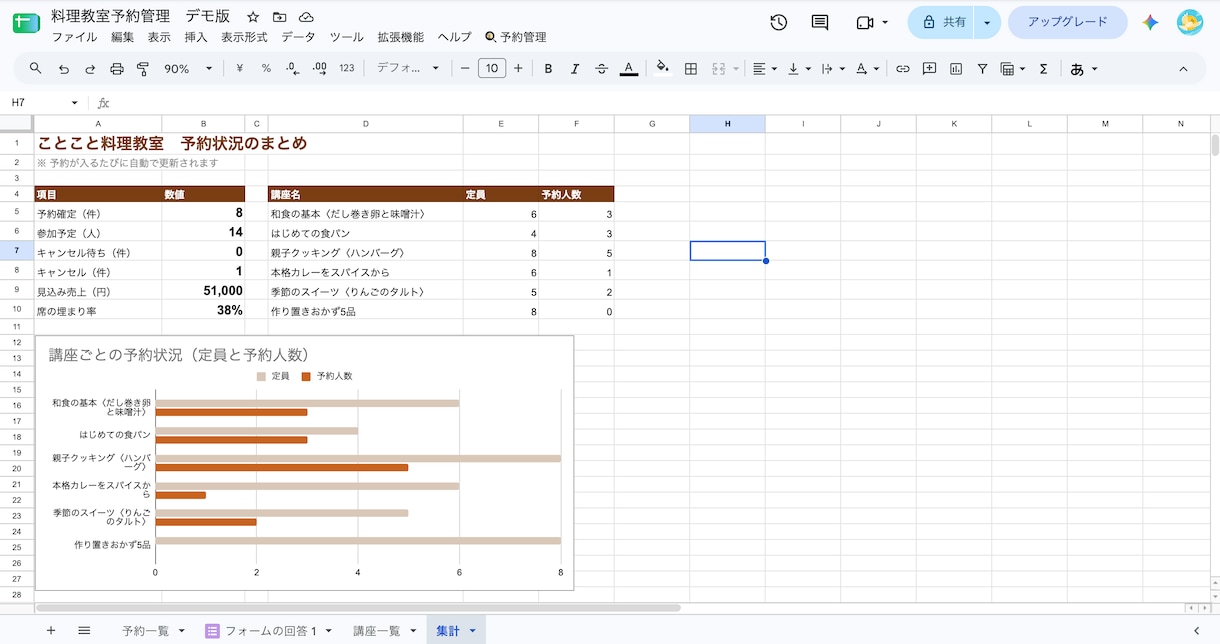Undo the last action
Screen dimensions: 1220x644
click(64, 69)
